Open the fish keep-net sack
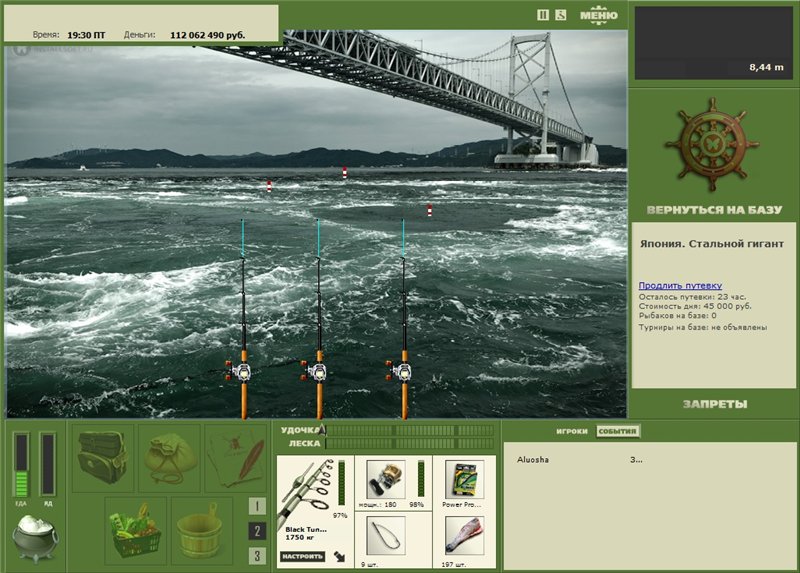 pos(169,457)
